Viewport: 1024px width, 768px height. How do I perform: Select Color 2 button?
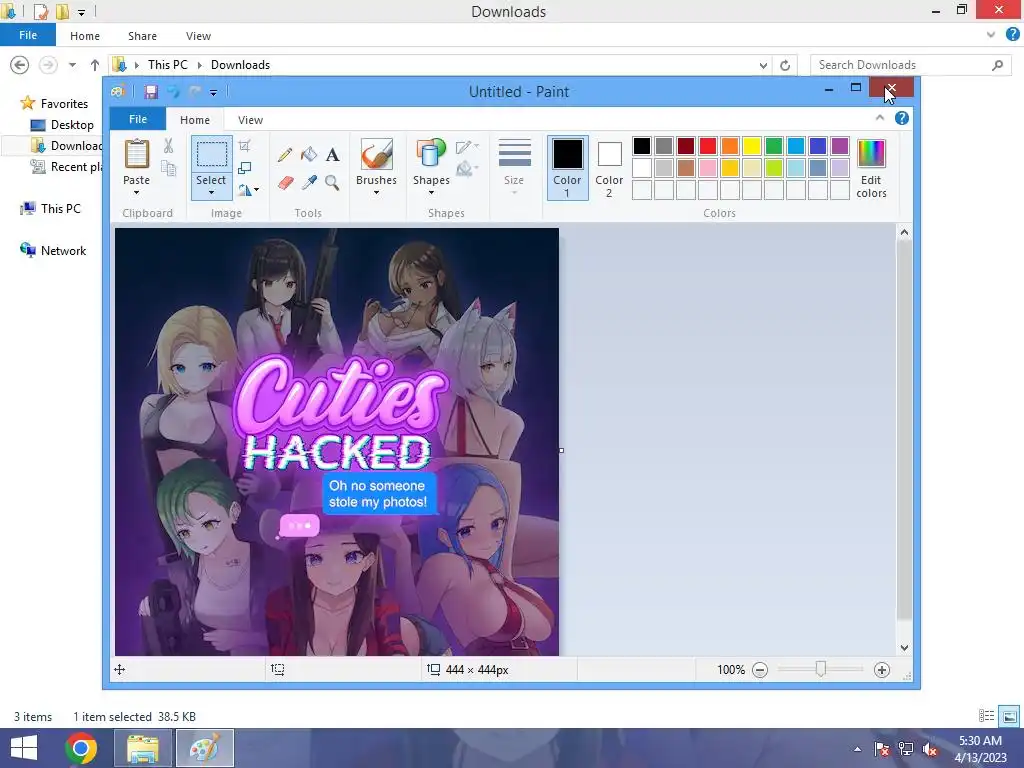click(609, 168)
